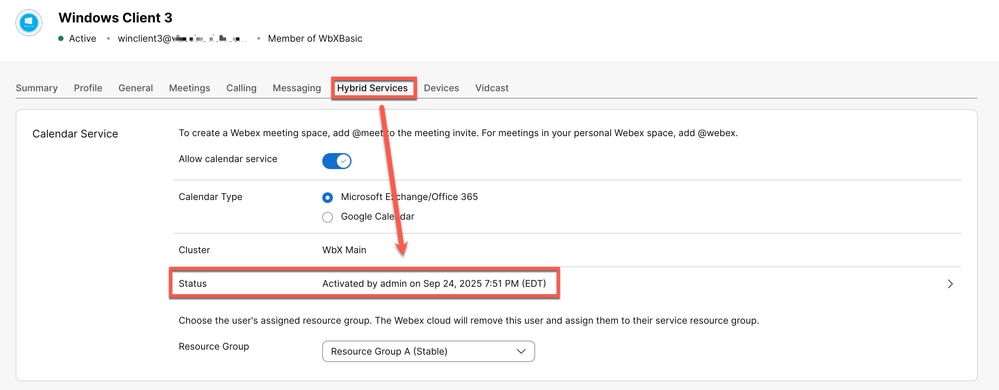
Task: Open the Profile tab
Action: click(x=88, y=88)
